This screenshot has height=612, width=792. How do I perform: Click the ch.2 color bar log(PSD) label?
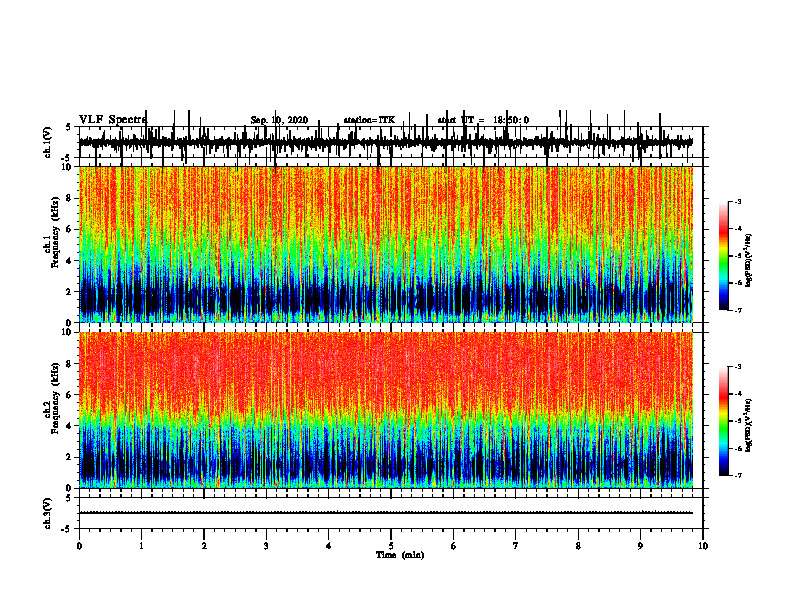749,425
